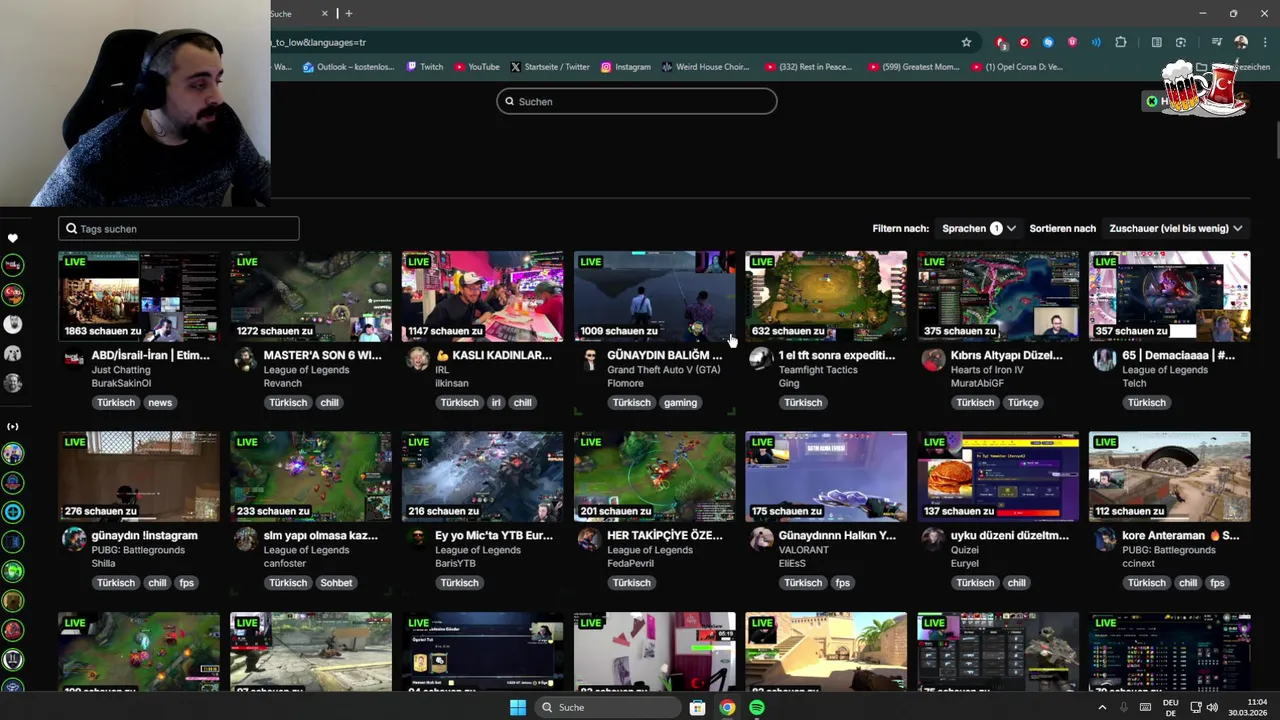Open the ABD/İsrail-İran stream thumbnail
Viewport: 1280px width, 720px height.
click(139, 296)
